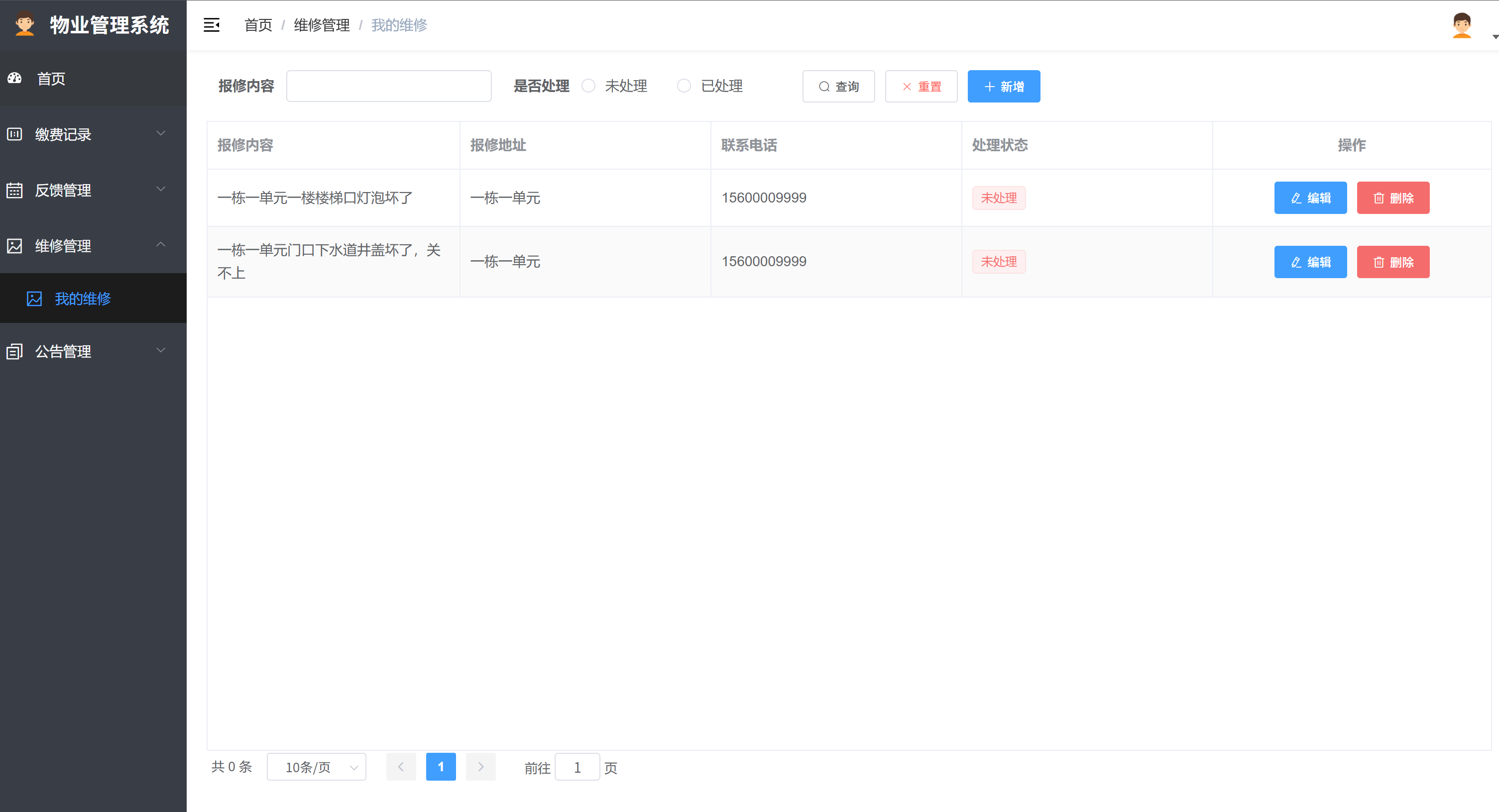Image resolution: width=1499 pixels, height=812 pixels.
Task: Click 操作 column header
Action: [1352, 145]
